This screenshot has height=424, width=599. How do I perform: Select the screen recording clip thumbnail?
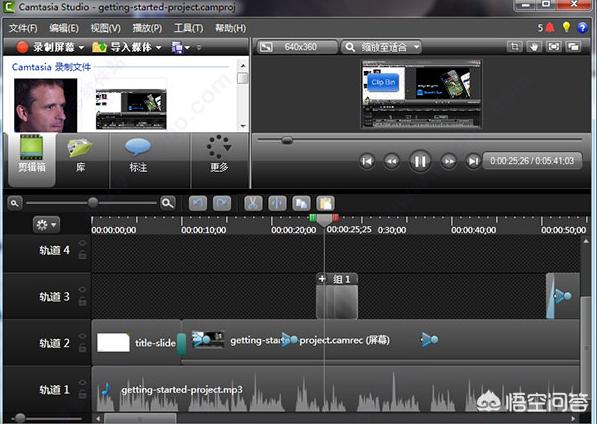[131, 109]
